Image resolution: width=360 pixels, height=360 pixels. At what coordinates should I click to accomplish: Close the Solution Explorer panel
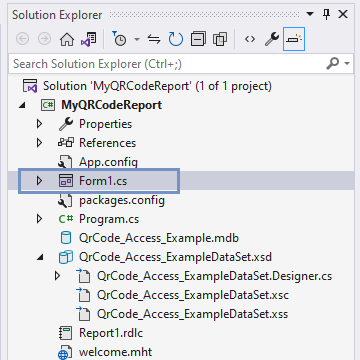click(x=343, y=14)
